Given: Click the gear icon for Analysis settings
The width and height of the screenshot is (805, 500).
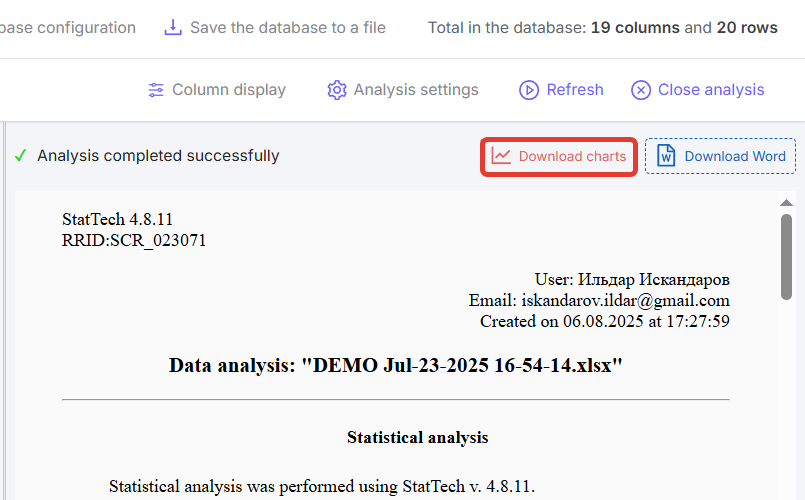Looking at the screenshot, I should coord(337,90).
